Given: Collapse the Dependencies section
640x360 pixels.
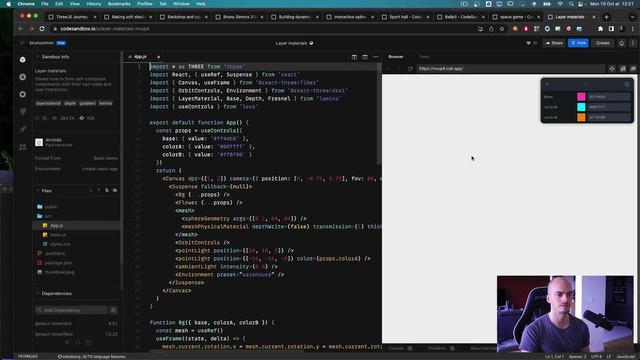Looking at the screenshot, I should point(38,293).
